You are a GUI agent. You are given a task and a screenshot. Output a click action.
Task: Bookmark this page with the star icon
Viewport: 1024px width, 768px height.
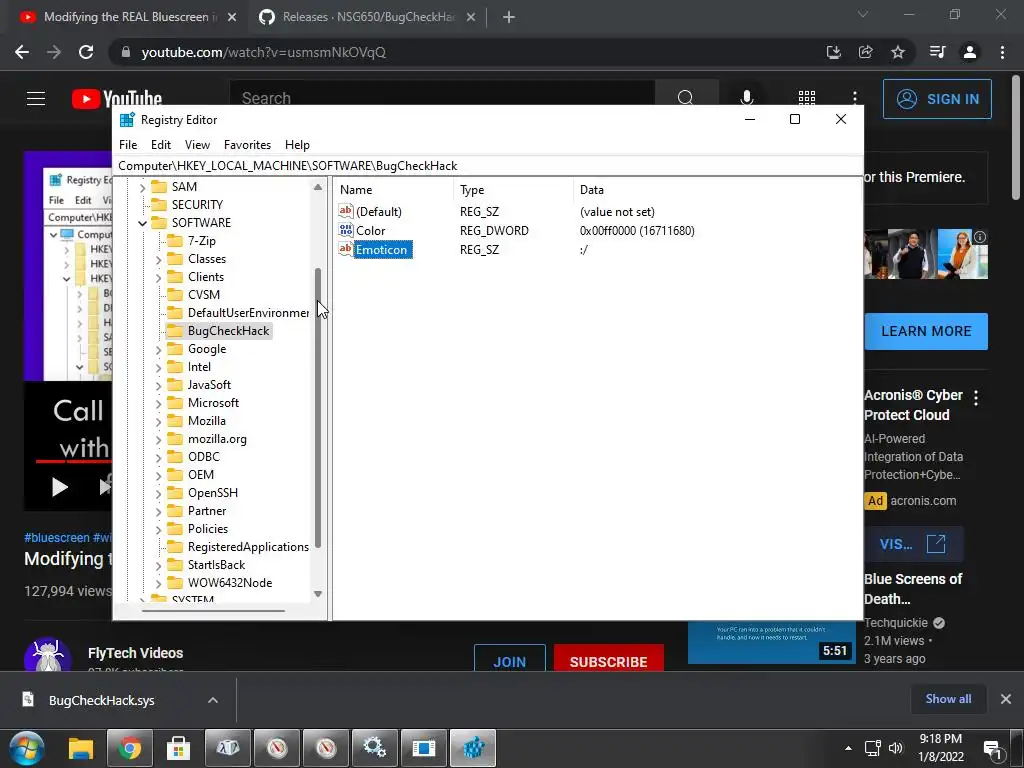(898, 52)
